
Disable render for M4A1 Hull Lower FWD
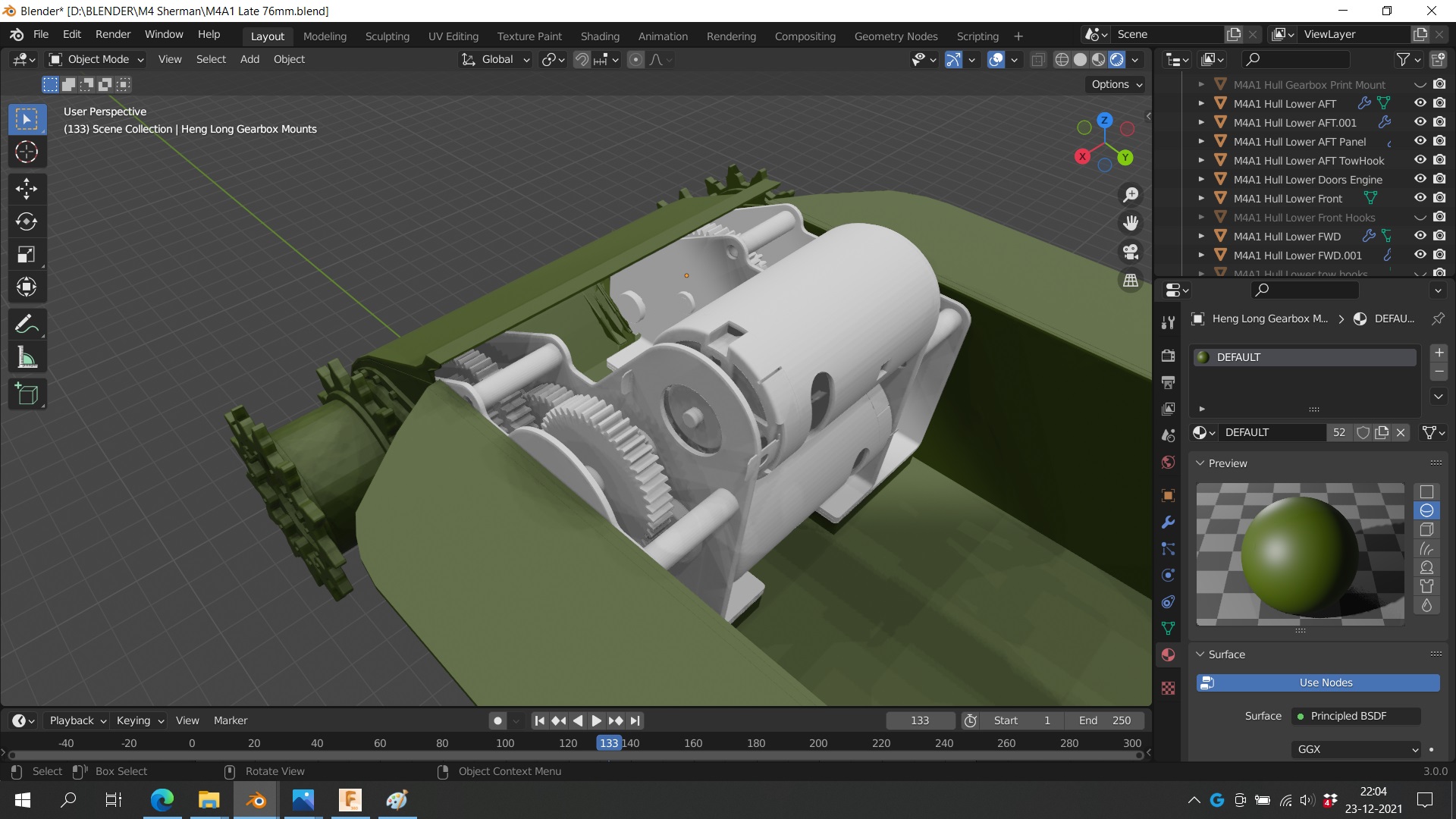click(x=1439, y=236)
